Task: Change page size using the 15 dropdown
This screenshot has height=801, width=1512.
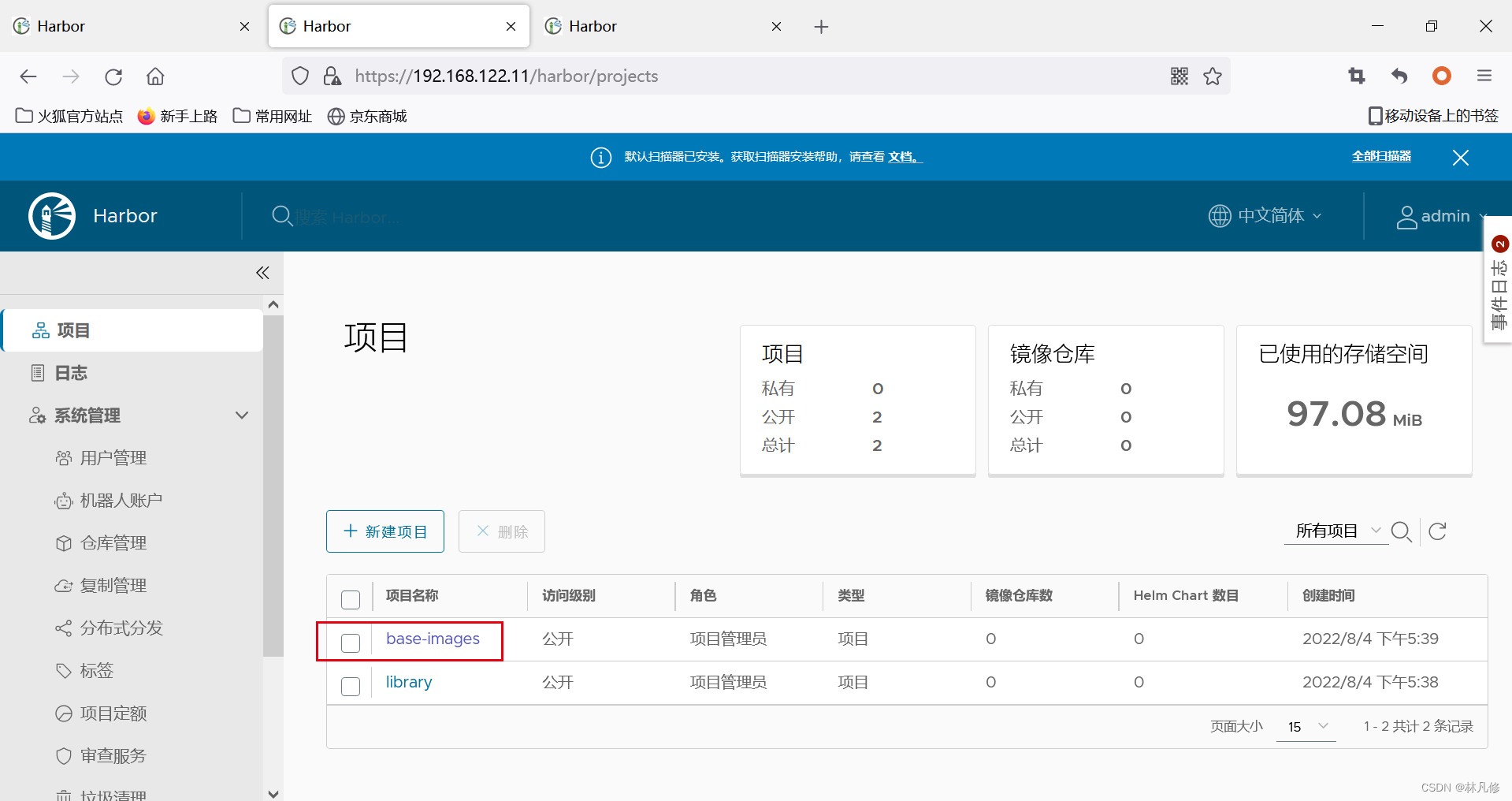Action: (1304, 727)
